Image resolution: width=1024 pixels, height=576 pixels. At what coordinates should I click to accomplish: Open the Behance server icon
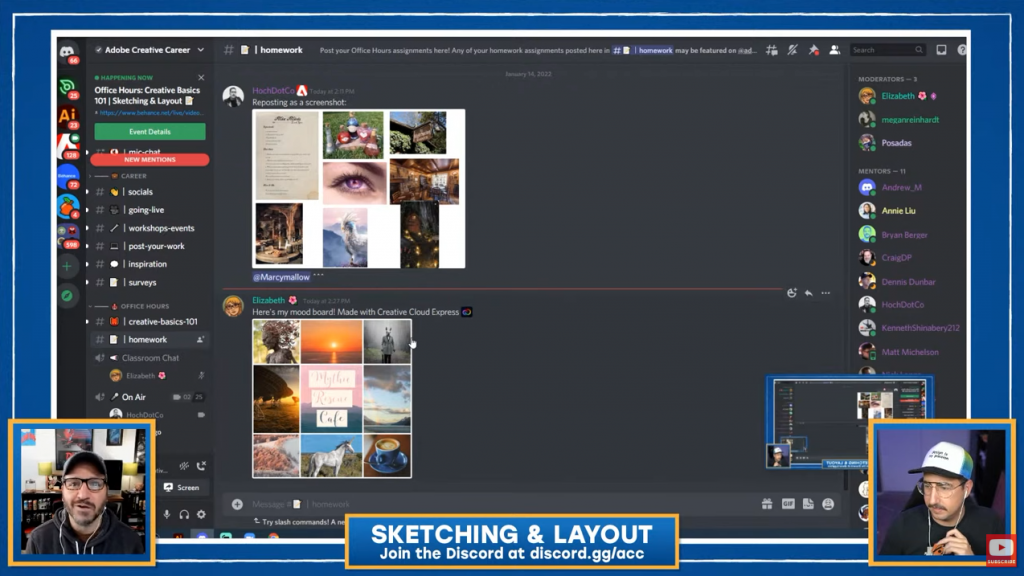[67, 176]
